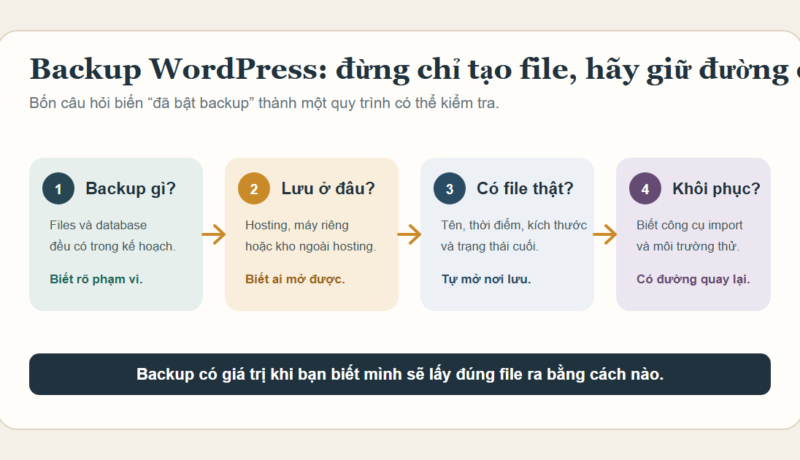The width and height of the screenshot is (800, 460).
Task: Click the purple text 'Có đường quay lại.'
Action: 693,279
